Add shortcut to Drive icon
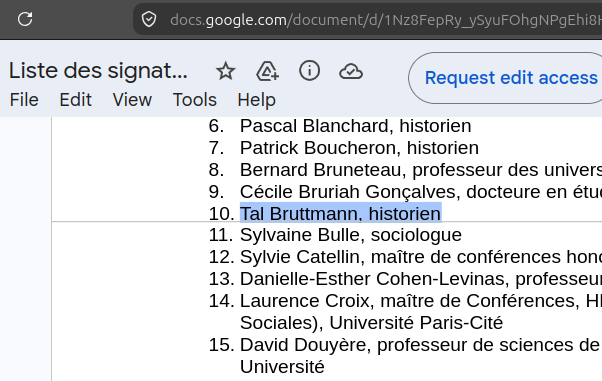This screenshot has height=381, width=602. pos(267,71)
